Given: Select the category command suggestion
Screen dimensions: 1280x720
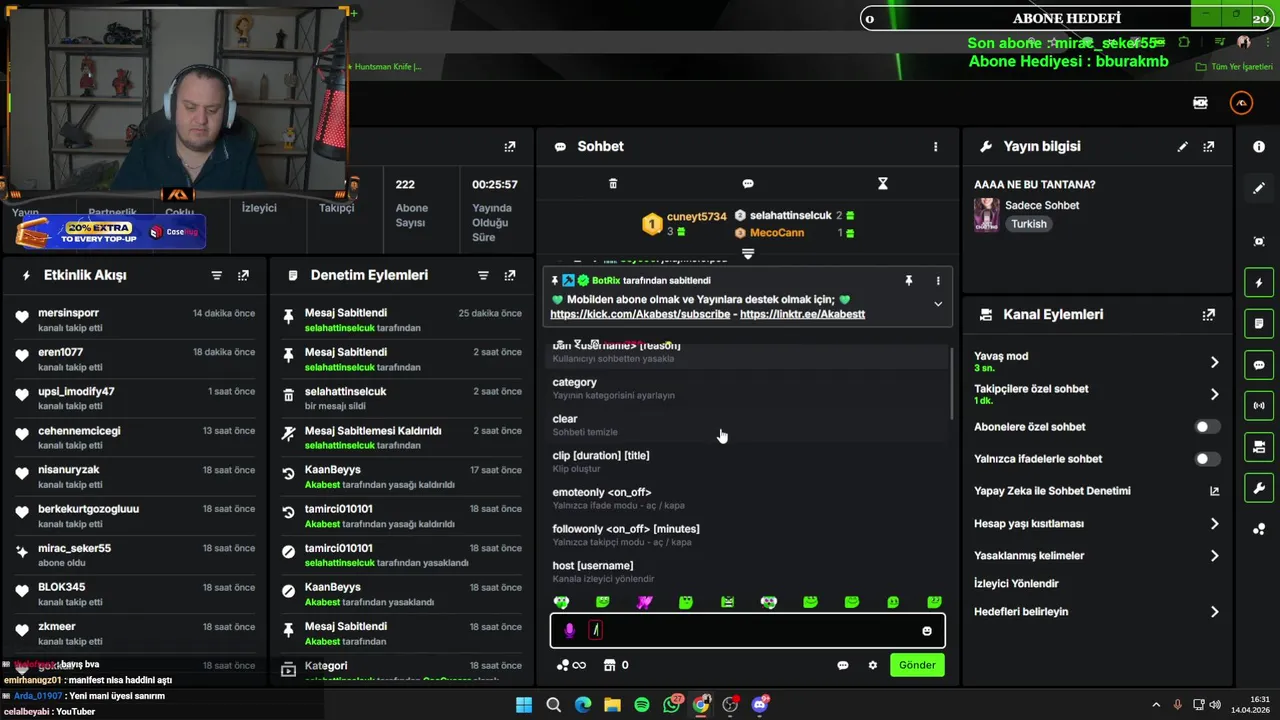Looking at the screenshot, I should point(747,388).
